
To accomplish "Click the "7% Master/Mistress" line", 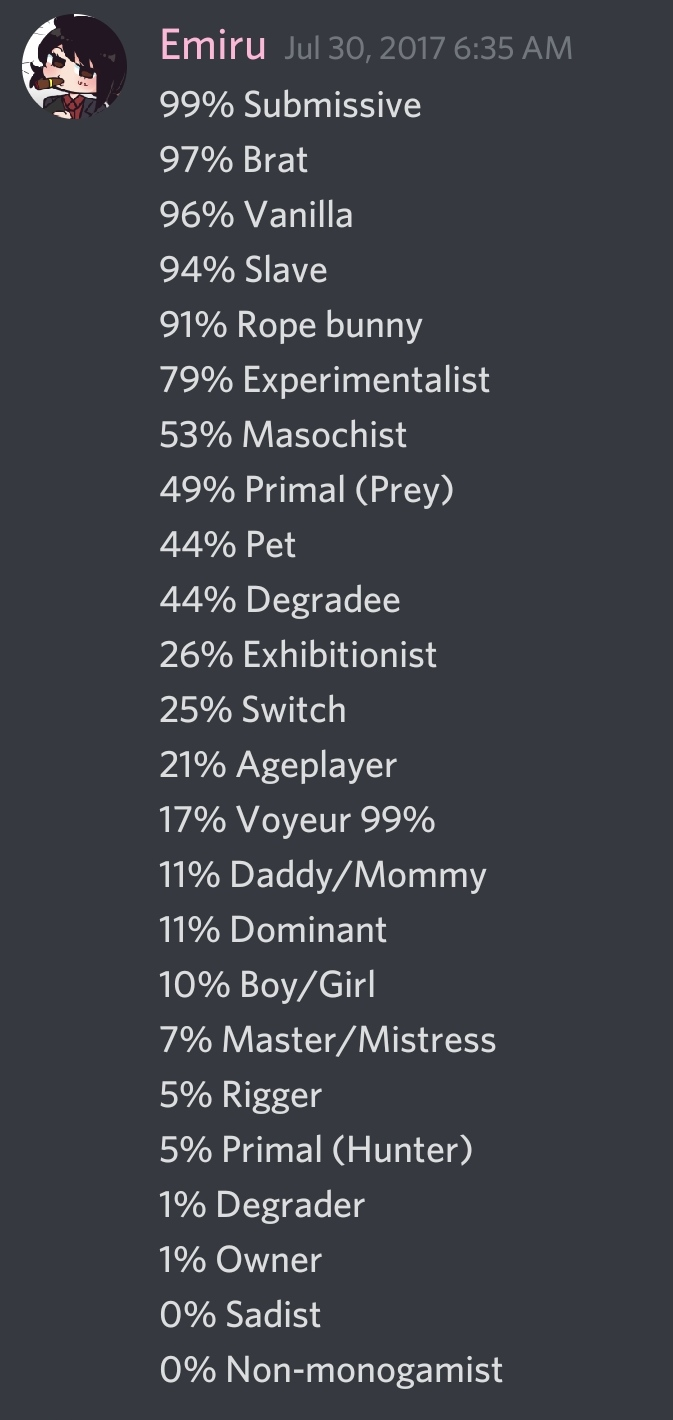I will click(328, 1040).
